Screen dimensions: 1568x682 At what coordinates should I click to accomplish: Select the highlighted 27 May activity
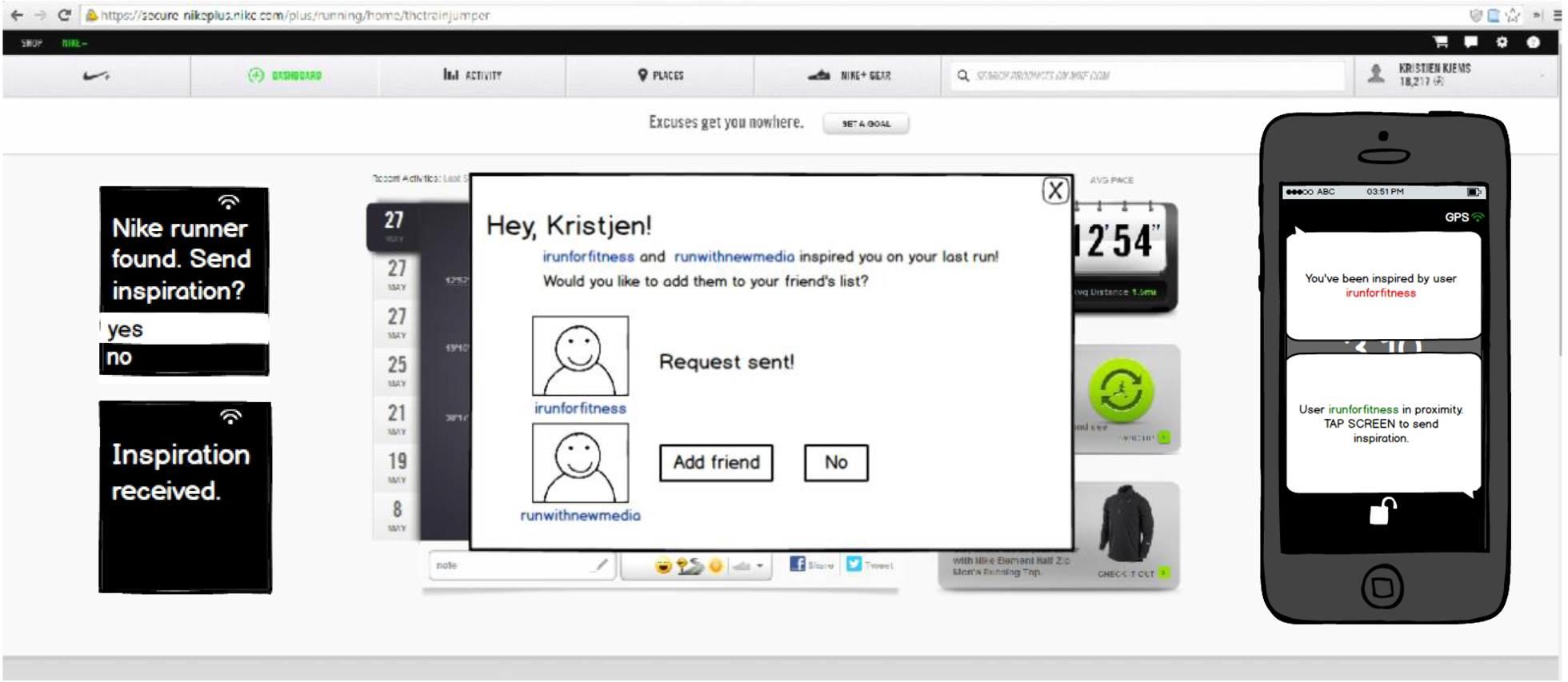(x=394, y=226)
